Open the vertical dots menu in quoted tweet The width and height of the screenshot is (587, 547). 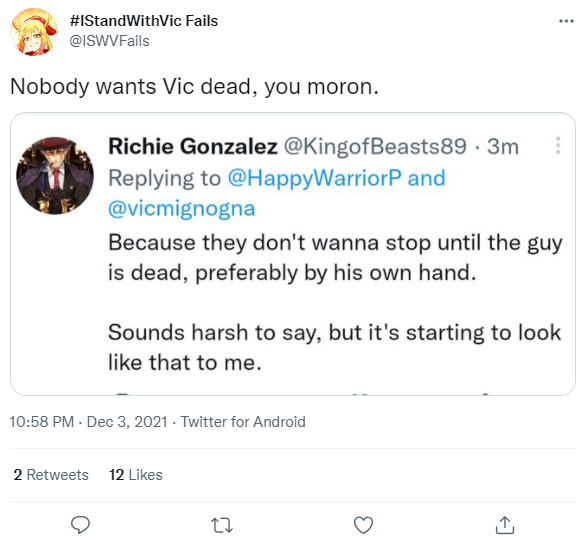558,145
